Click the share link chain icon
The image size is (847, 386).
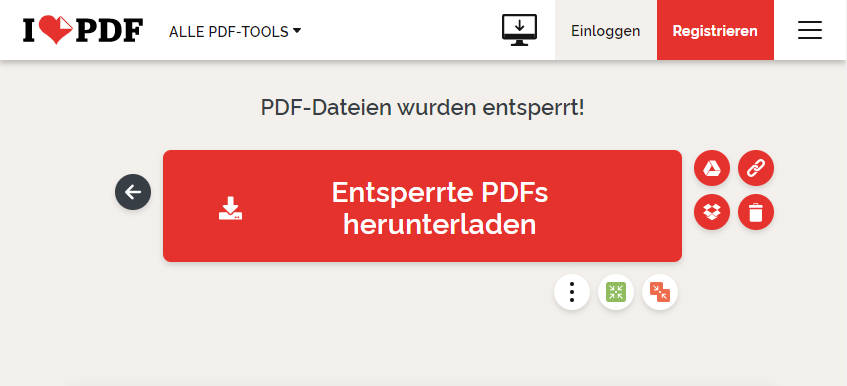click(756, 168)
